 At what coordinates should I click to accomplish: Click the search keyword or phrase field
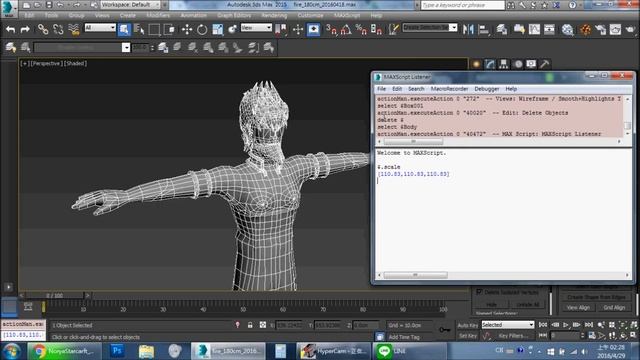pyautogui.click(x=462, y=5)
